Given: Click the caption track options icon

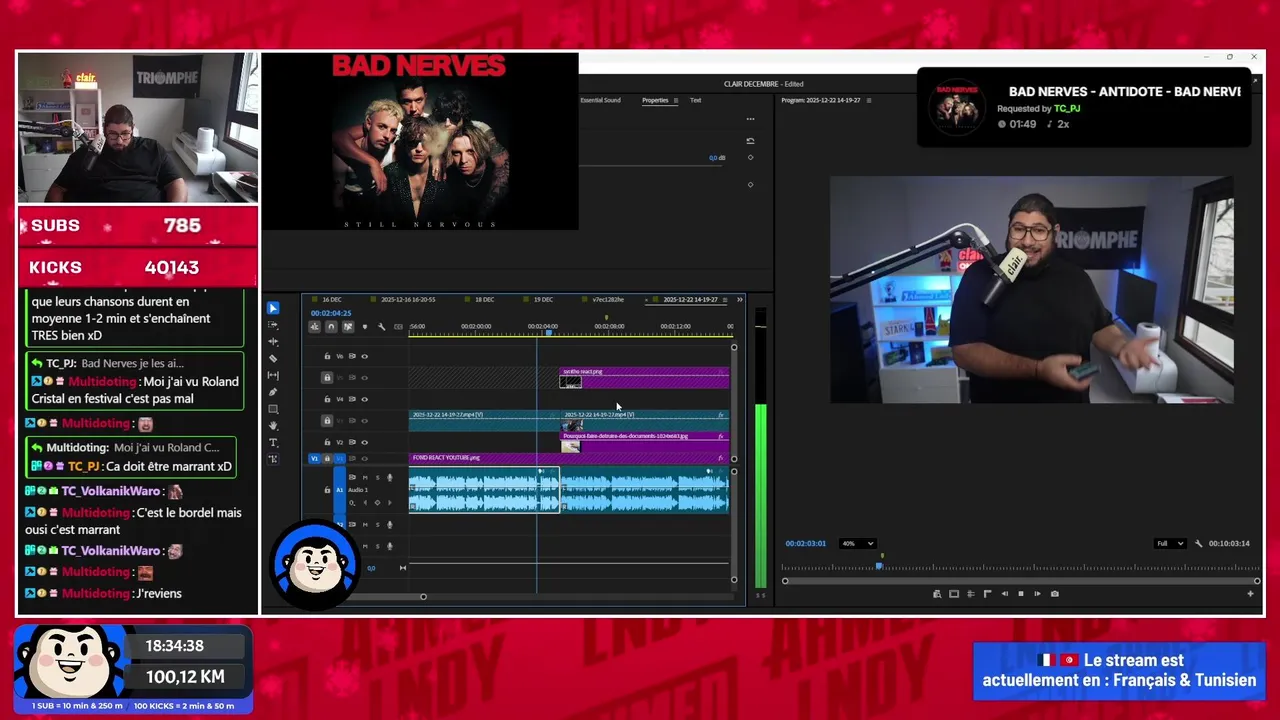Looking at the screenshot, I should click(398, 327).
